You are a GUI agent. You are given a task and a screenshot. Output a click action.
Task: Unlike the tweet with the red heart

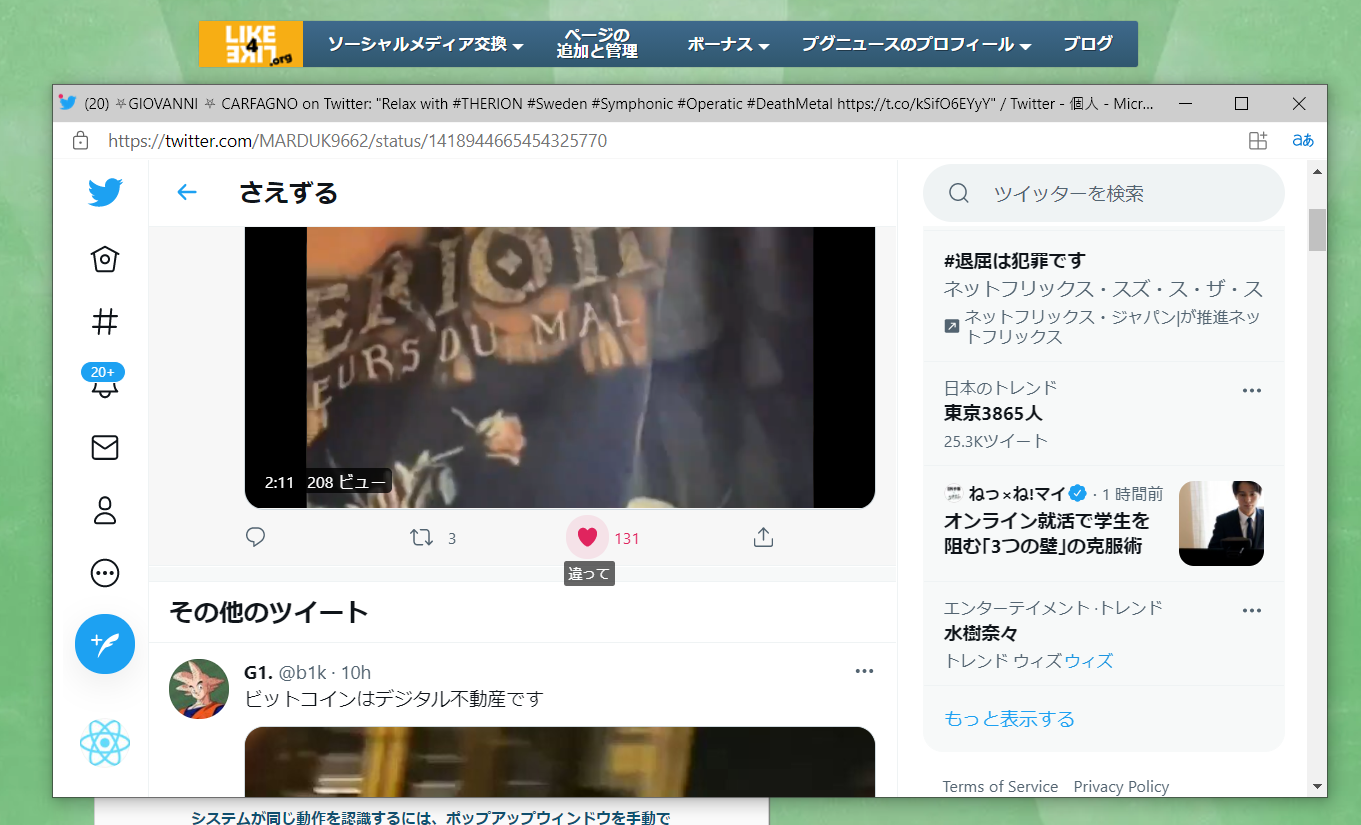[x=587, y=538]
